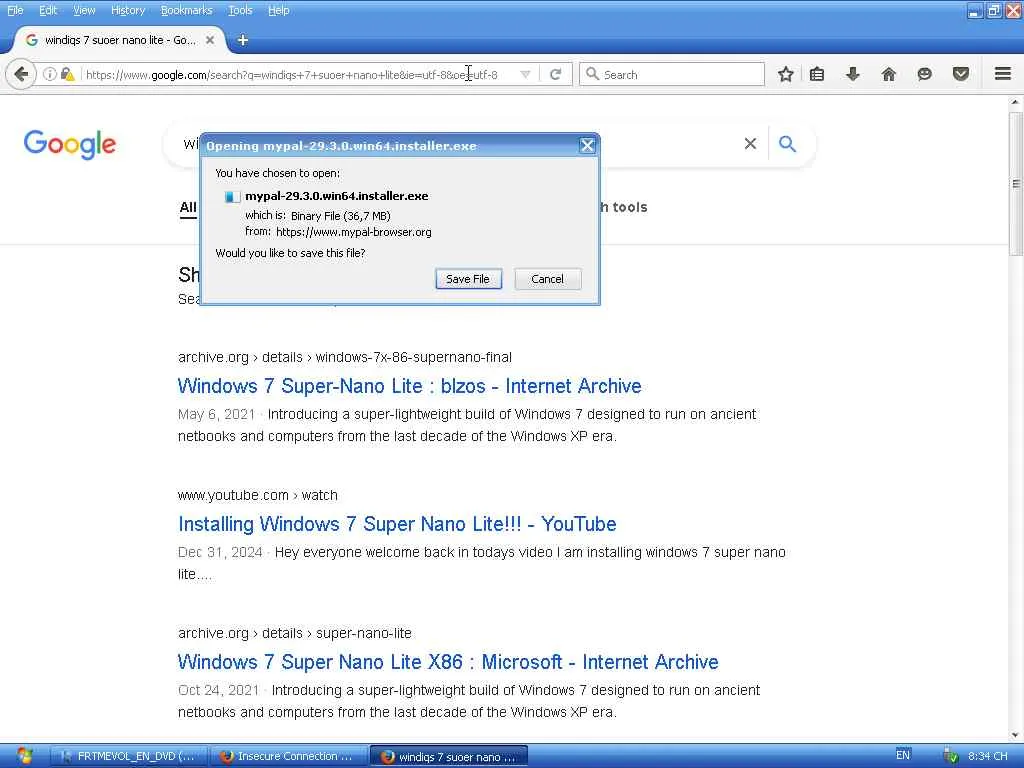This screenshot has height=768, width=1024.
Task: Click archive.org › details › super-nano-lite breadcrumb
Action: pos(295,633)
